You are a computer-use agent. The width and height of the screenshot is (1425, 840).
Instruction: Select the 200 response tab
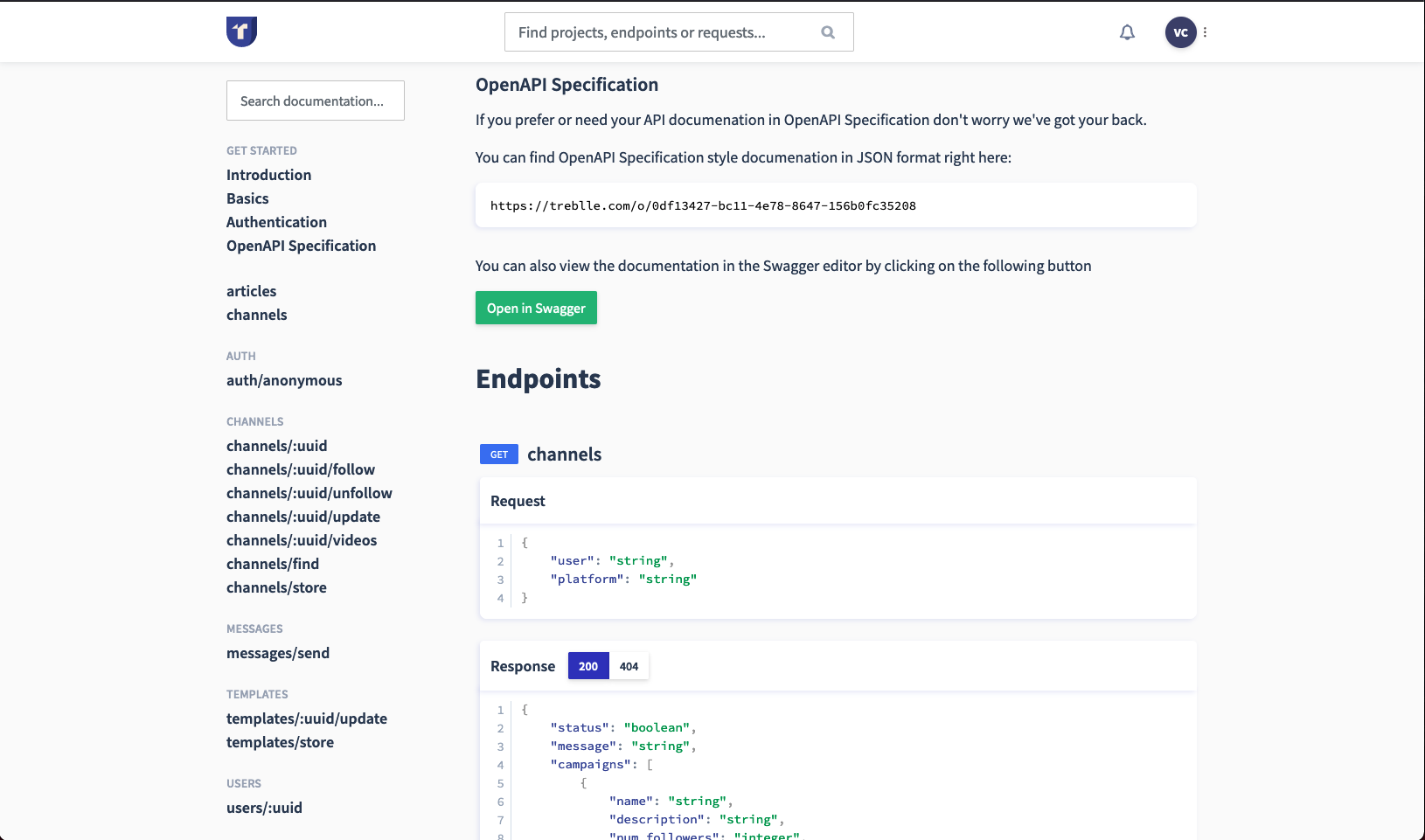tap(588, 666)
